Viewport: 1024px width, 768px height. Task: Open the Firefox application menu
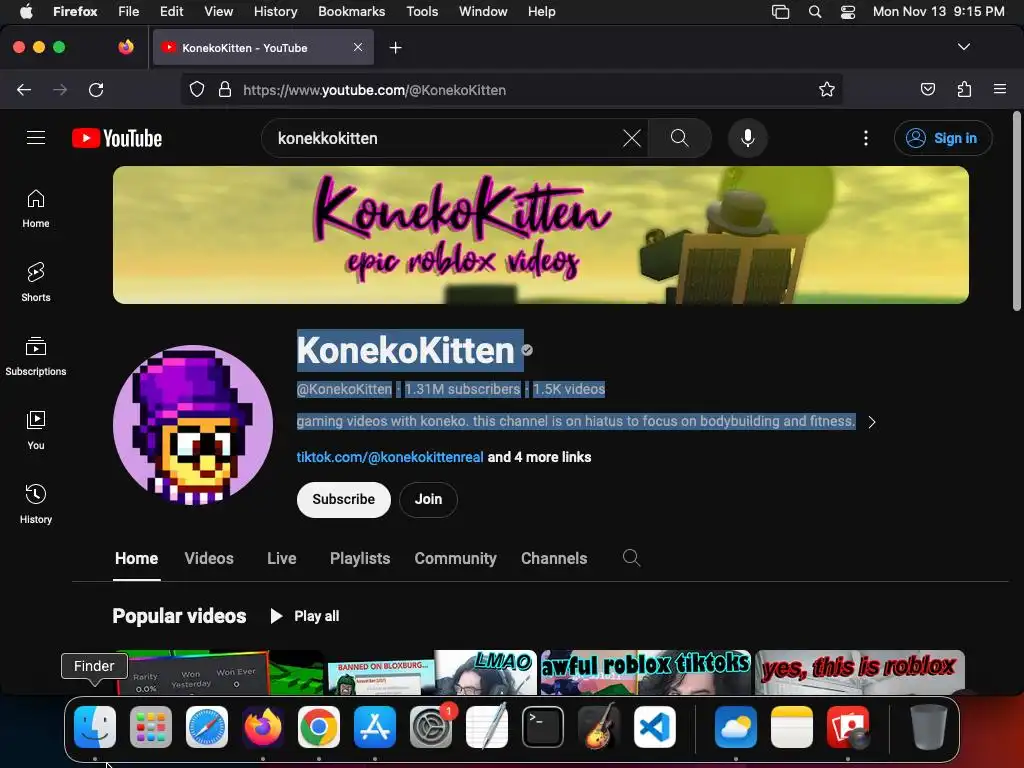[999, 89]
